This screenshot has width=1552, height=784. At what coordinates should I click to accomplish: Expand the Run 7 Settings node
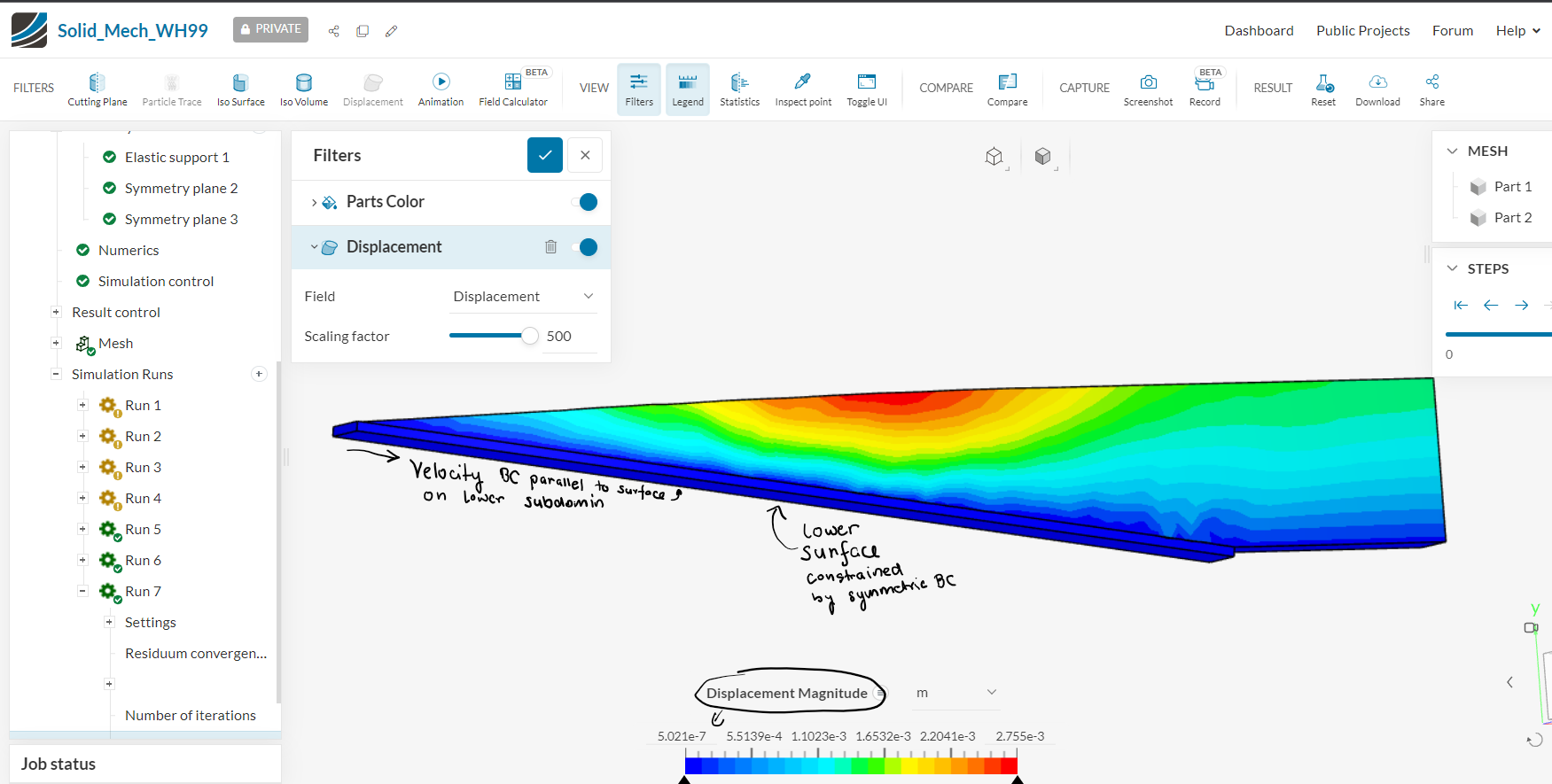[x=109, y=622]
